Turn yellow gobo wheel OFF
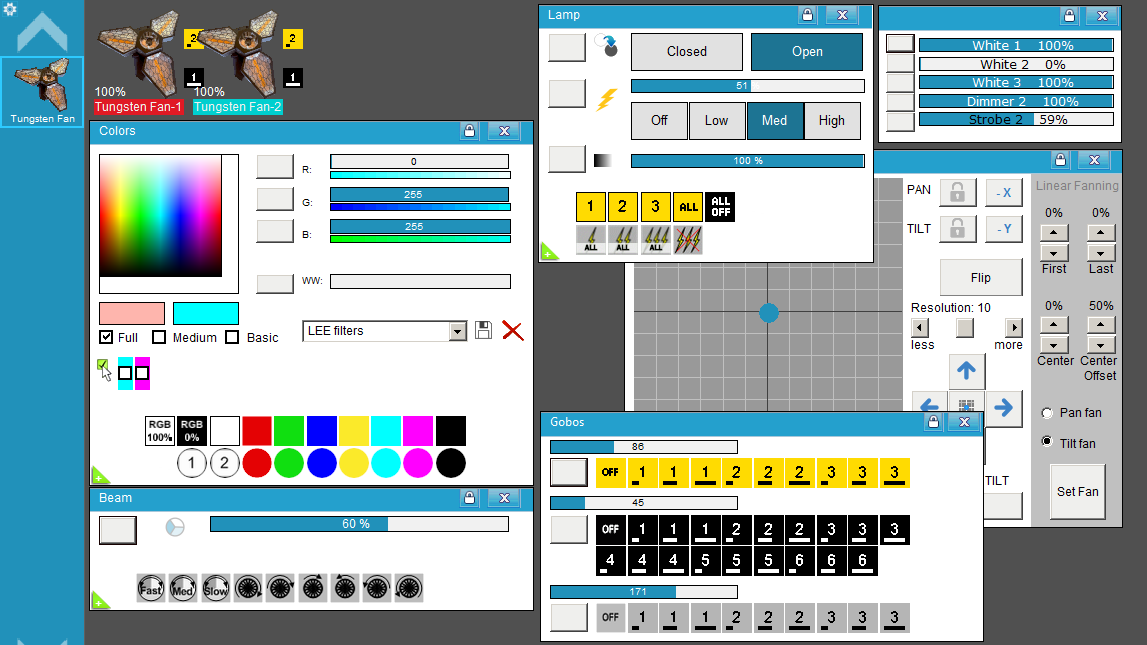Screen dimensions: 1147x645 coord(610,472)
